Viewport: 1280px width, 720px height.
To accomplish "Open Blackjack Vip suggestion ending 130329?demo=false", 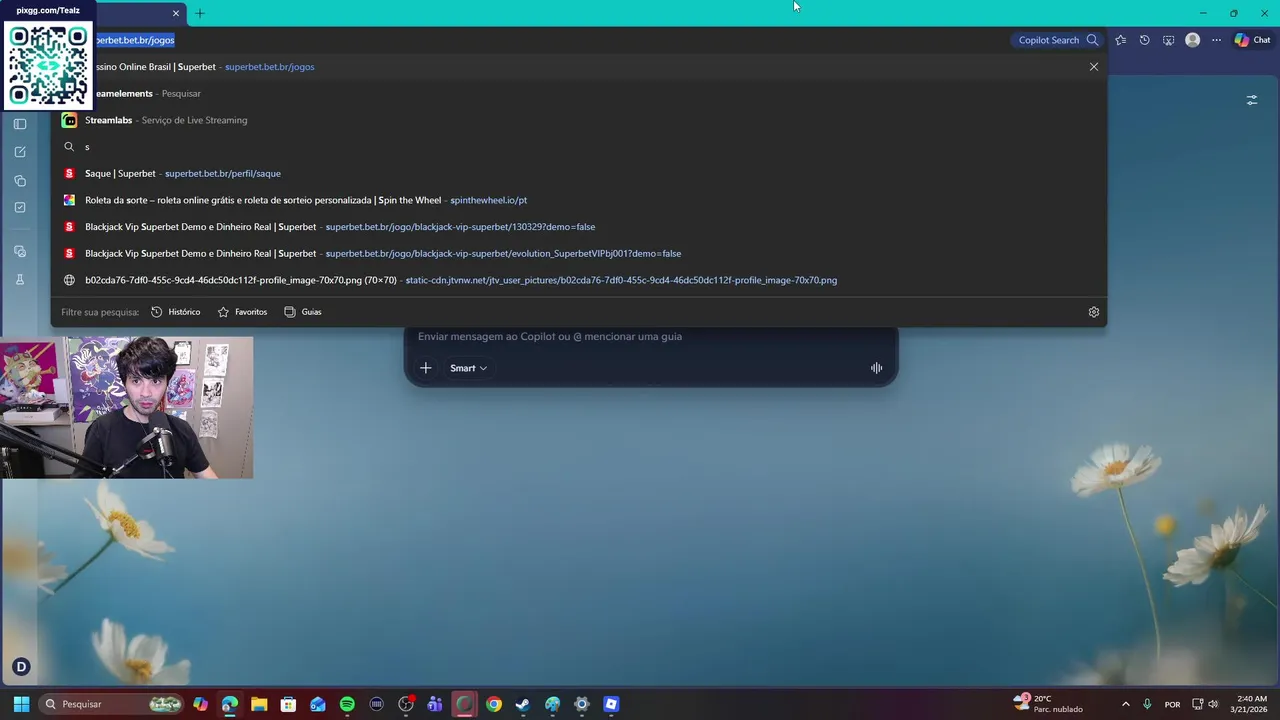I will point(578,227).
